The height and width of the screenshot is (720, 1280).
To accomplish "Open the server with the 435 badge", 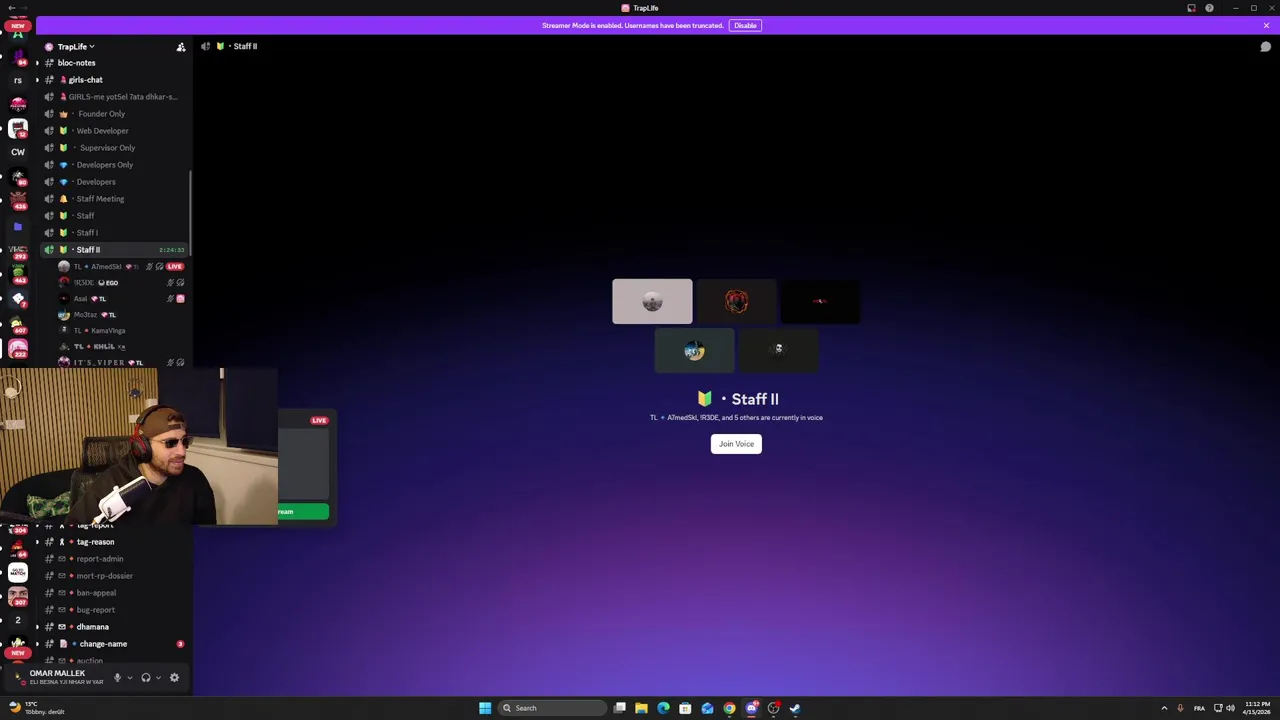I will click(17, 199).
